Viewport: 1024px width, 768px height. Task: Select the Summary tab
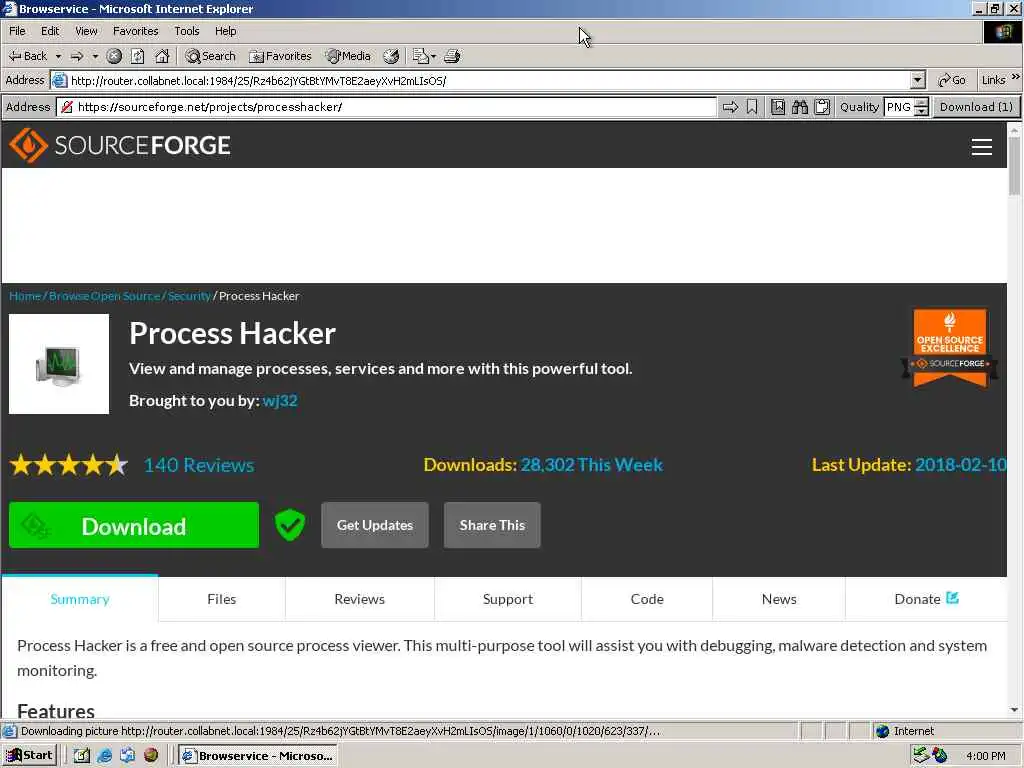80,599
